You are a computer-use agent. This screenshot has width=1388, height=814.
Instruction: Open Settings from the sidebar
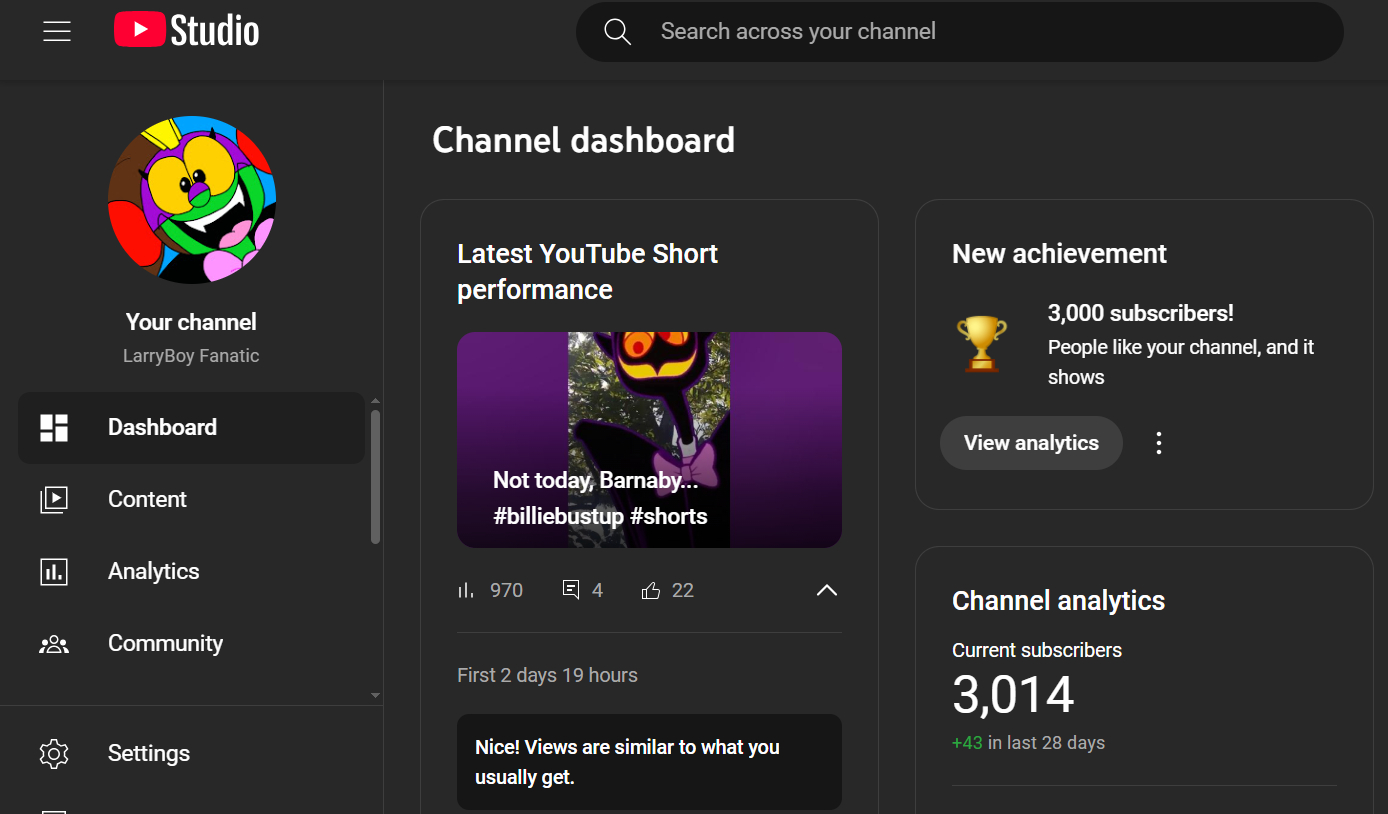(149, 754)
